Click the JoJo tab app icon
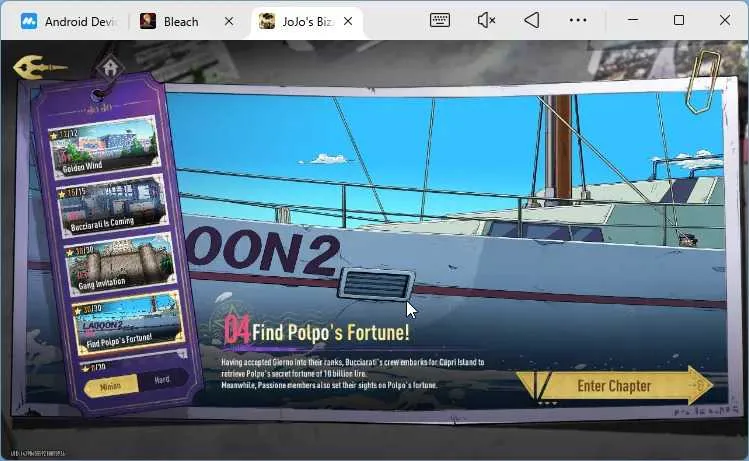The width and height of the screenshot is (749, 461). pos(267,21)
